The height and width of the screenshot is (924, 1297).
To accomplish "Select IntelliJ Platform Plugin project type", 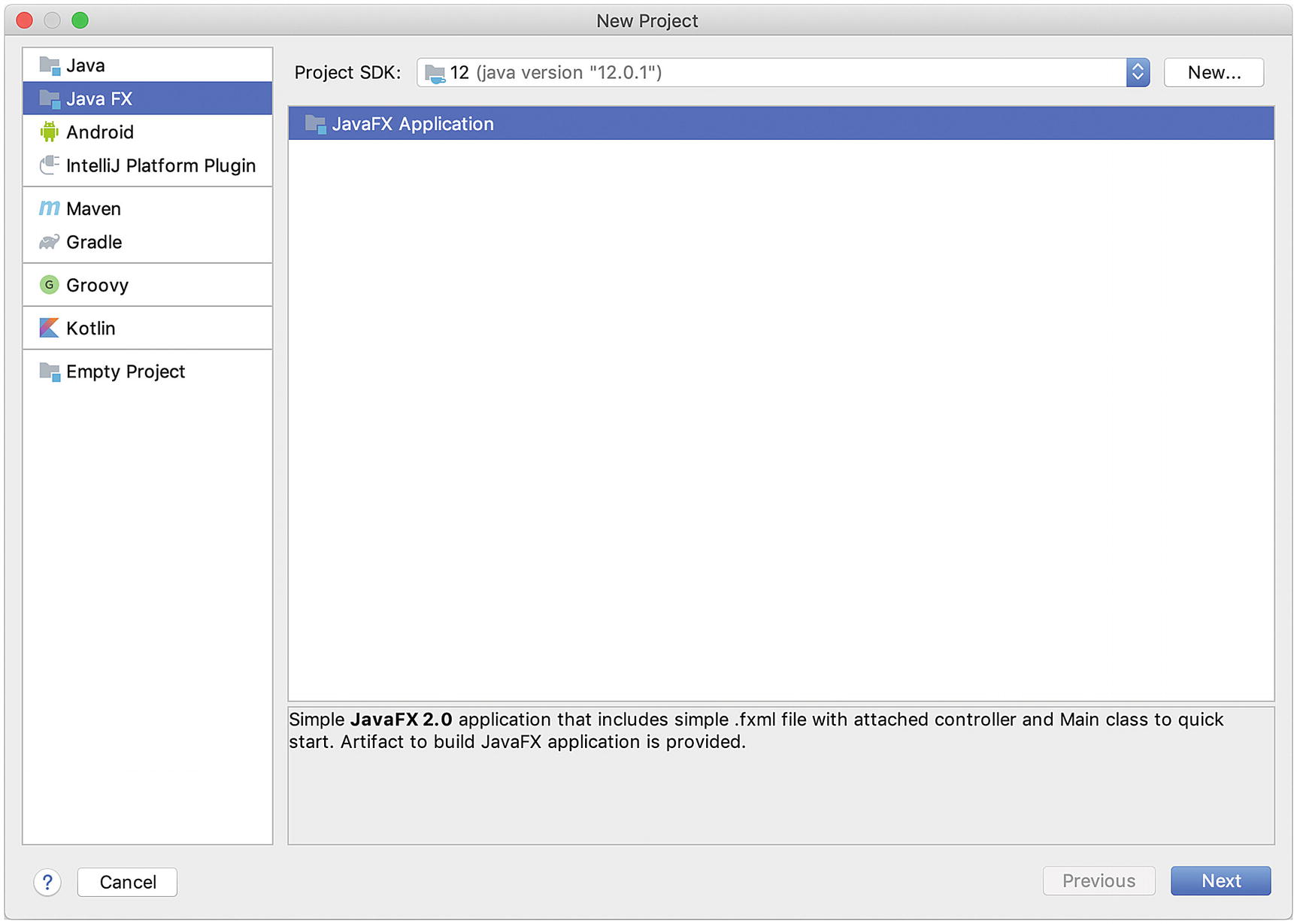I will [x=147, y=165].
